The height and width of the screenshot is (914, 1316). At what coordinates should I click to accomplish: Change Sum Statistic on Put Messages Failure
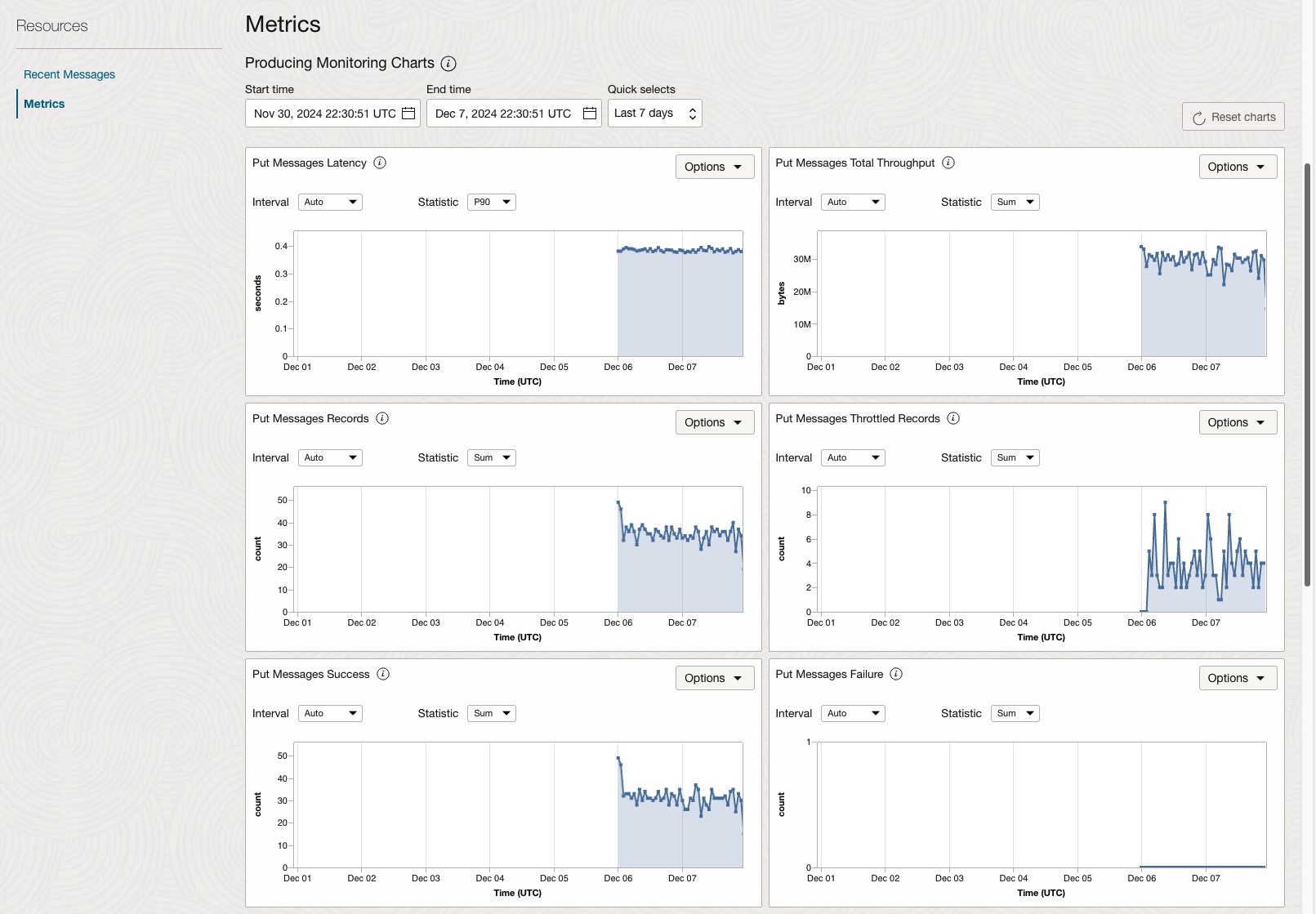coord(1015,713)
